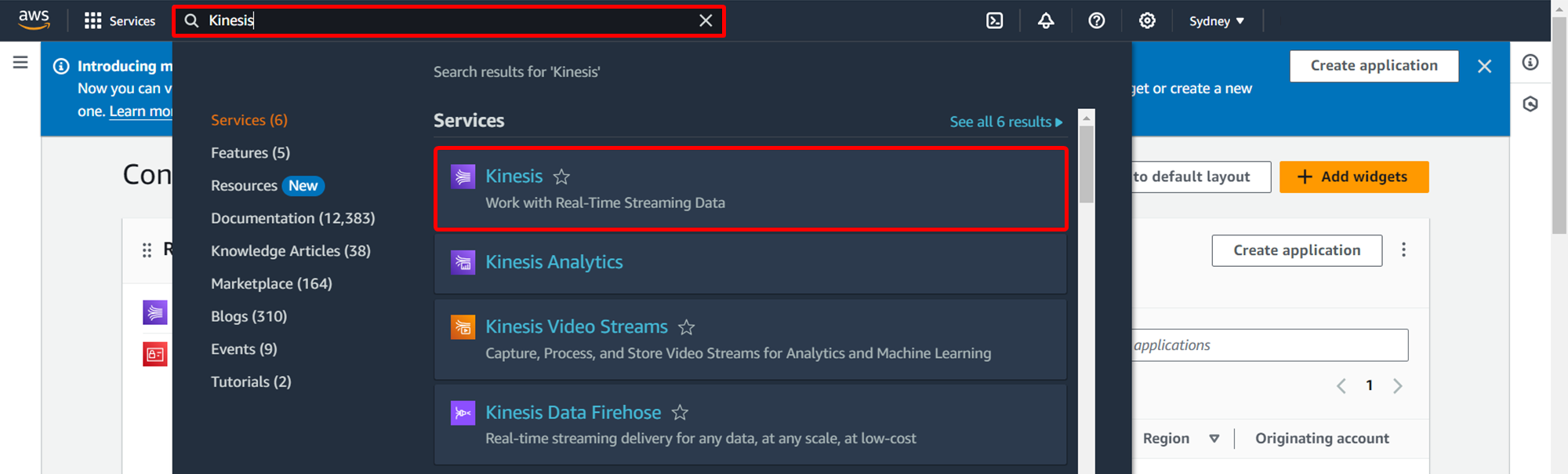The image size is (1568, 474).
Task: Dismiss the blue announcement banner
Action: (1484, 66)
